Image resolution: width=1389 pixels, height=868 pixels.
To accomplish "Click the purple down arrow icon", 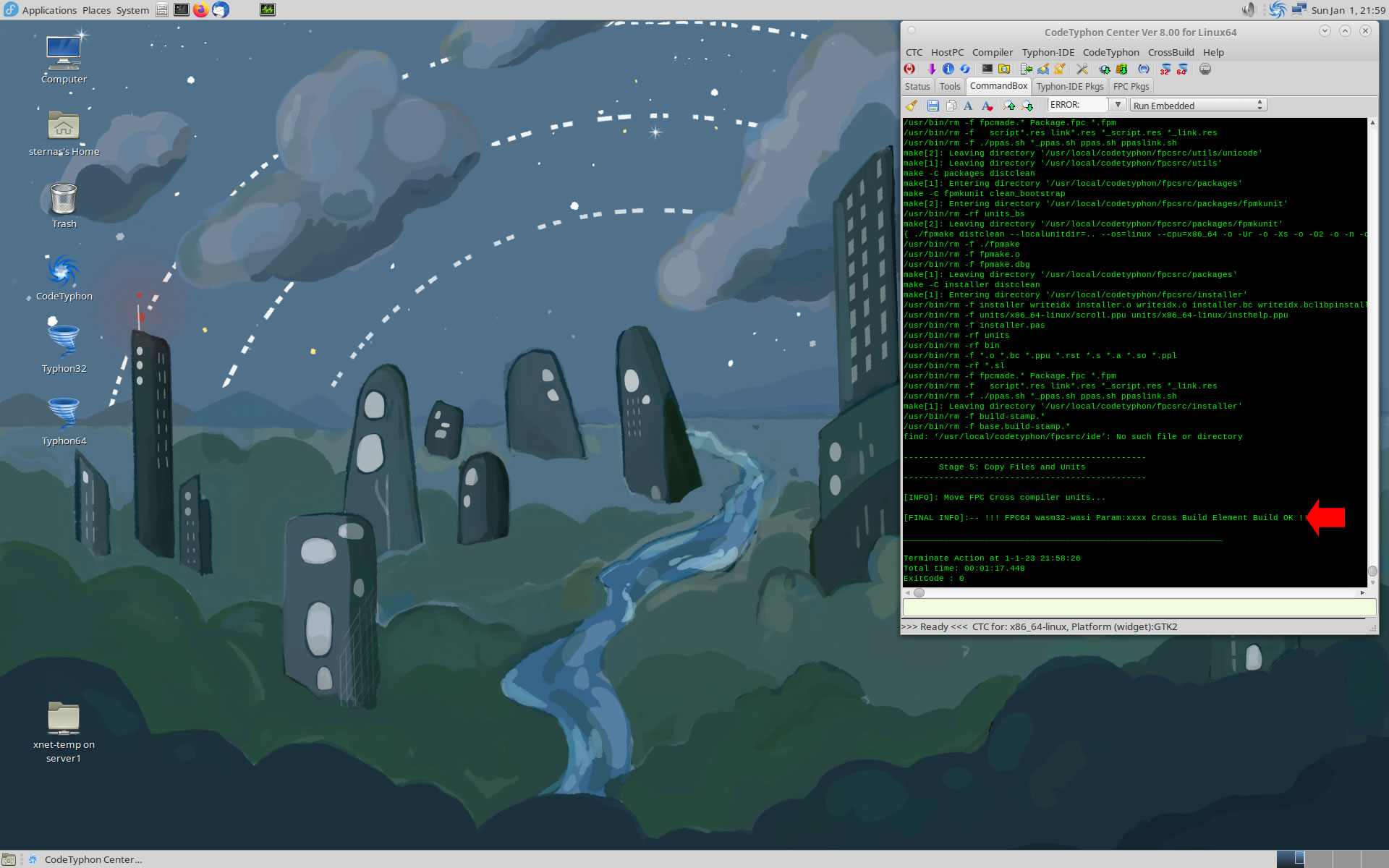I will pyautogui.click(x=931, y=69).
